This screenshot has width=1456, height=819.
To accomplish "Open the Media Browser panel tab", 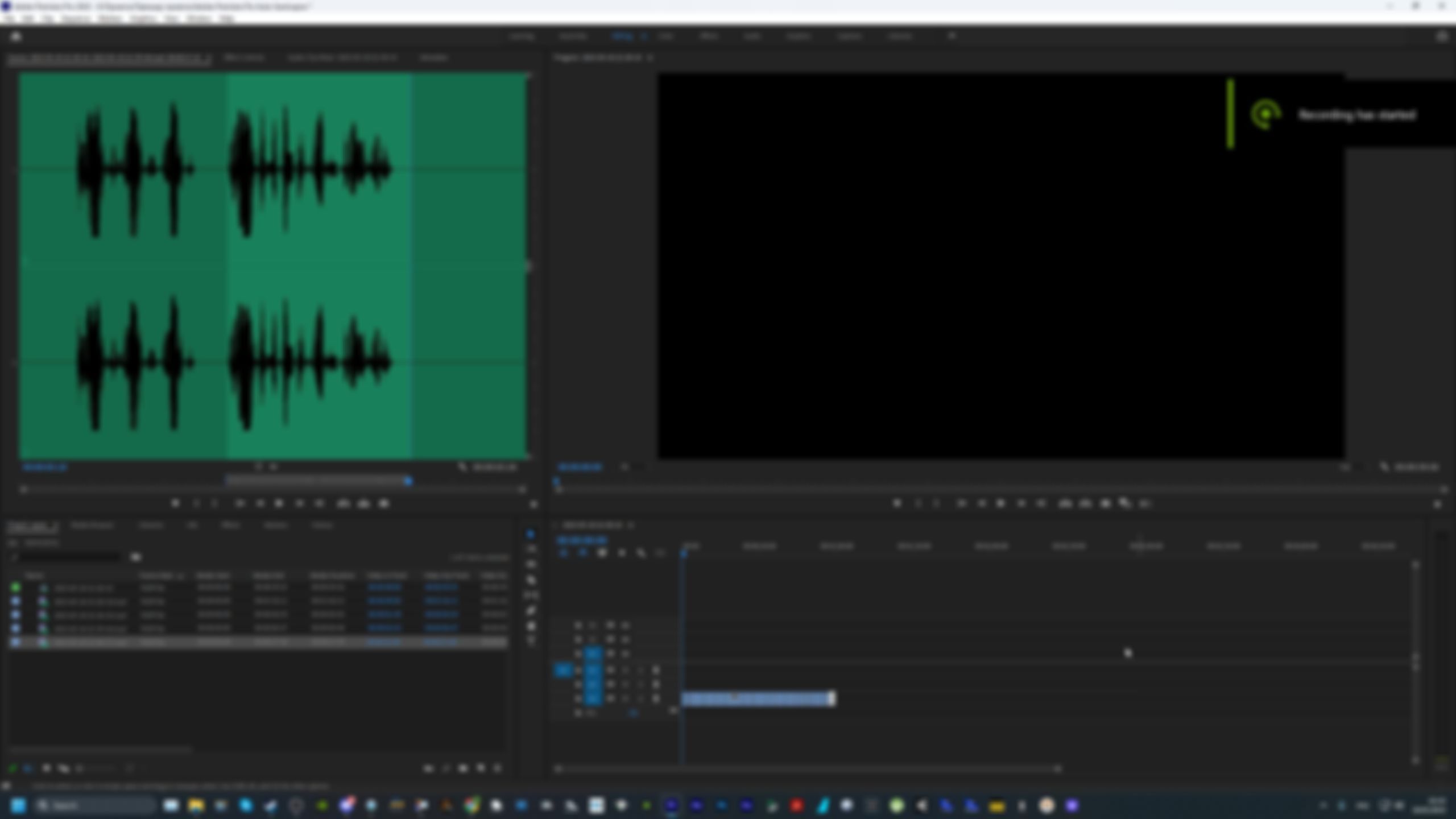I will click(93, 526).
